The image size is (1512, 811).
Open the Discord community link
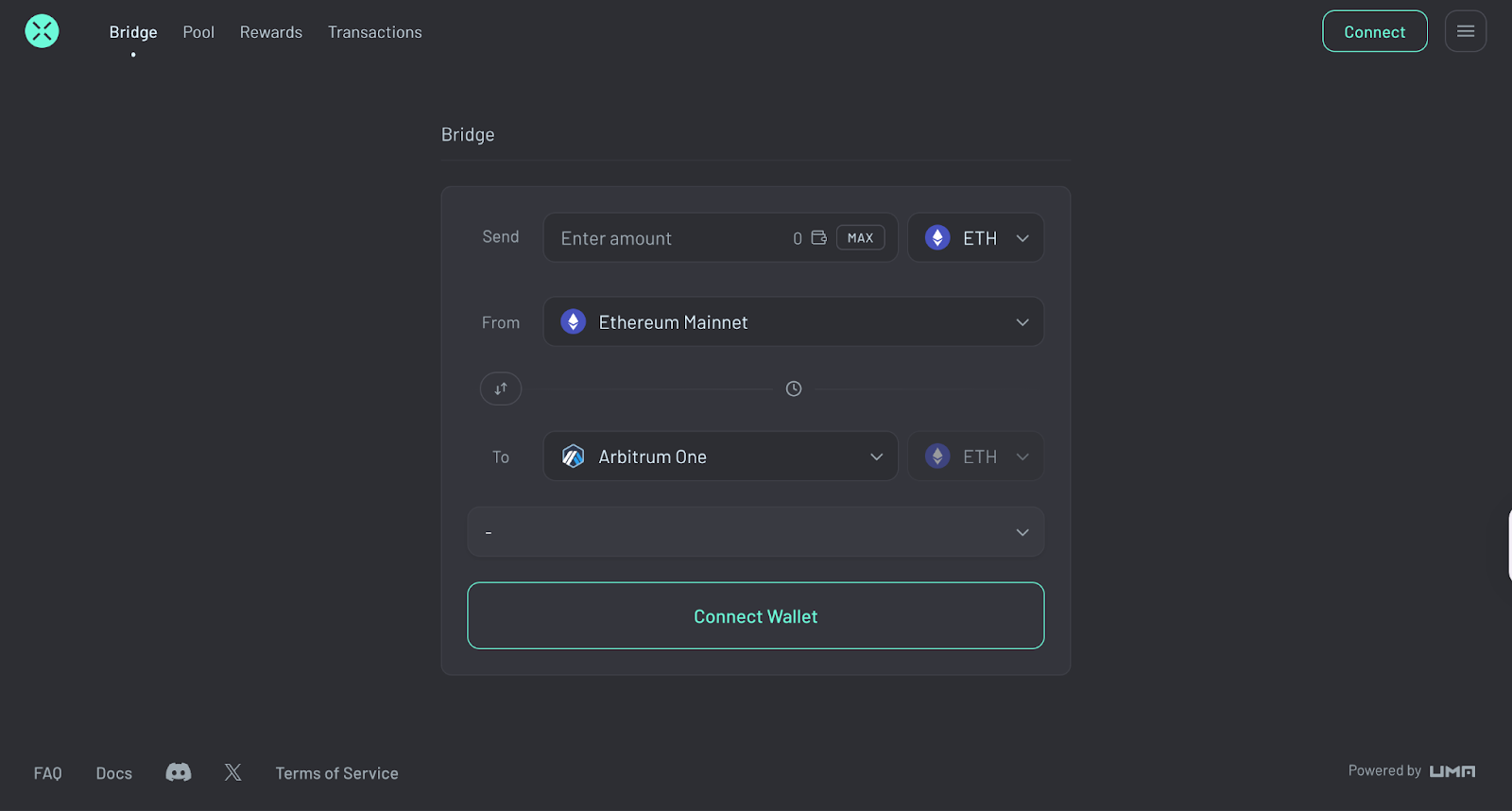(x=179, y=772)
